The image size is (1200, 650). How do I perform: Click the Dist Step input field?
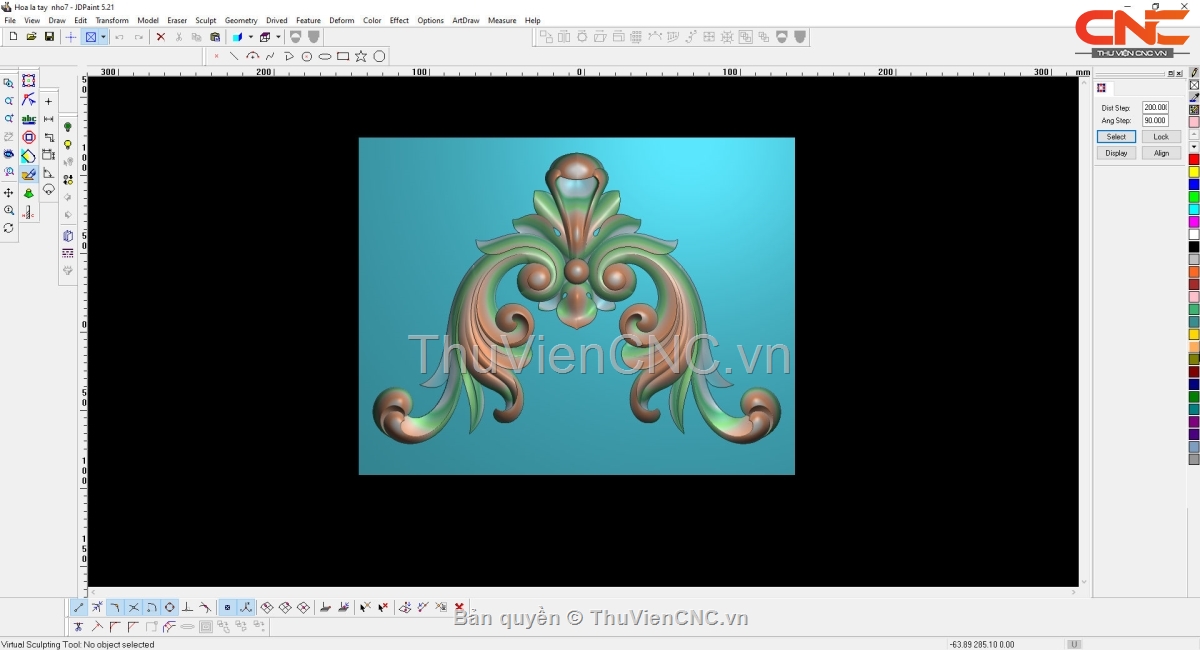tap(1155, 107)
